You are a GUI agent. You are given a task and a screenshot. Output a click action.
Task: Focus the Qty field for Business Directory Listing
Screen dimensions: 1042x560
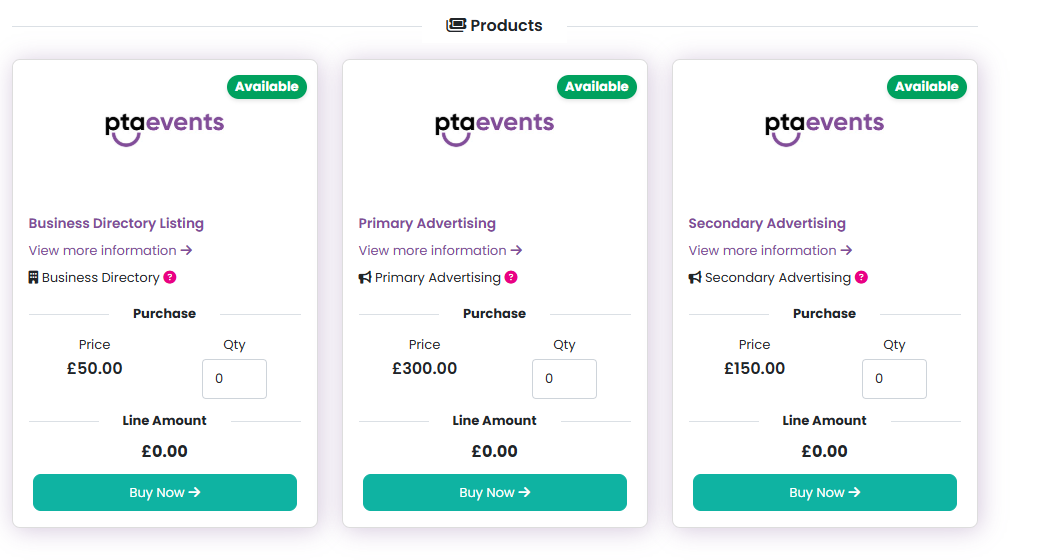point(235,379)
